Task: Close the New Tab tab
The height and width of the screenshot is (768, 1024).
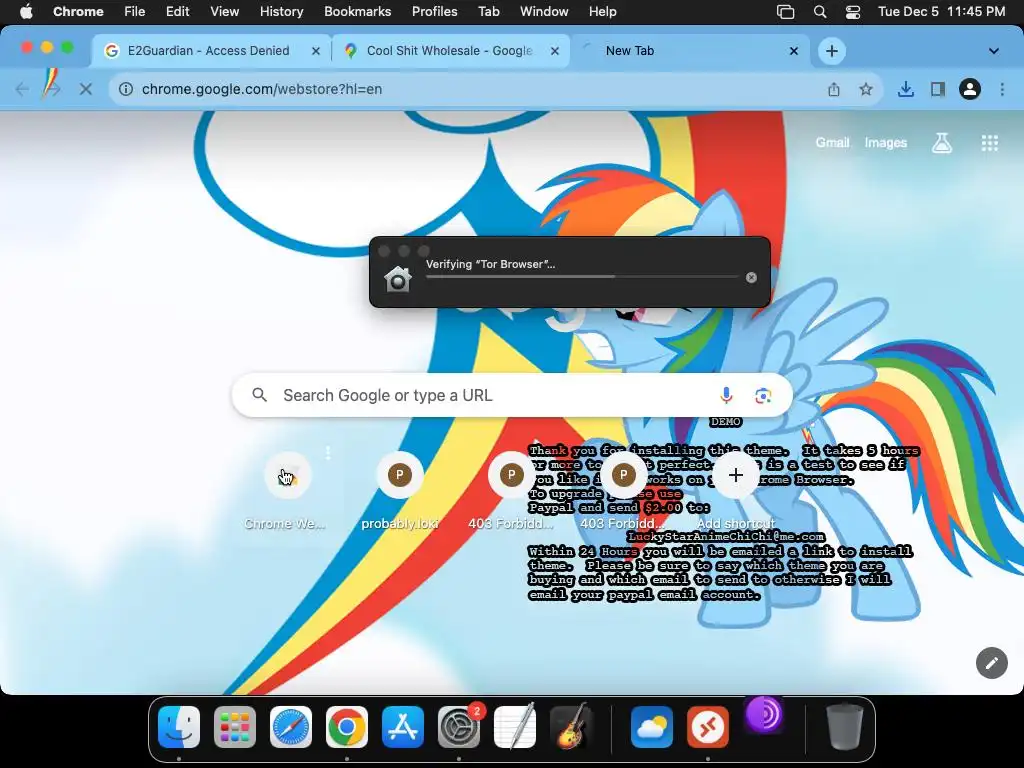Action: point(793,51)
